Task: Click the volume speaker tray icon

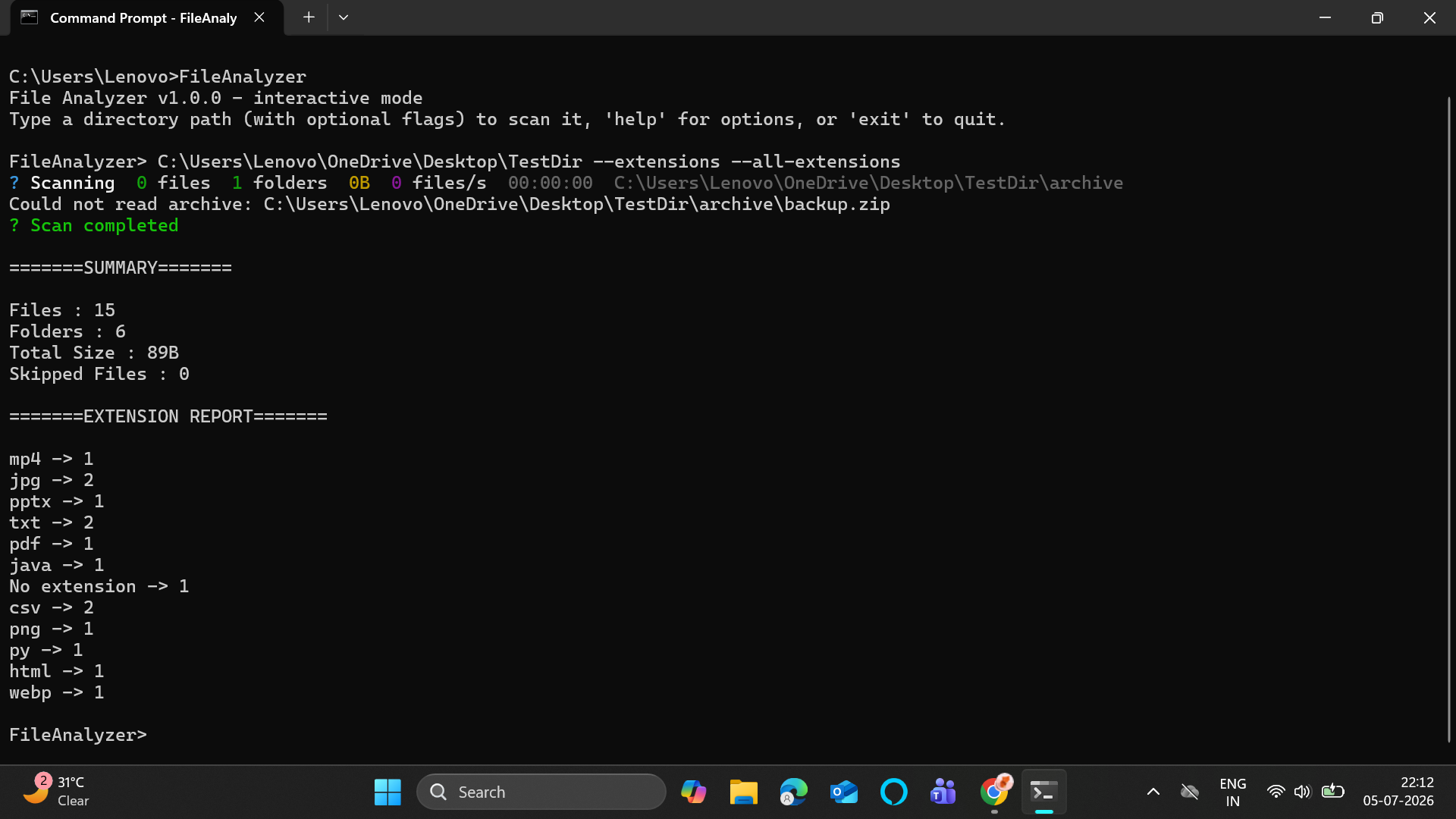Action: [1303, 792]
